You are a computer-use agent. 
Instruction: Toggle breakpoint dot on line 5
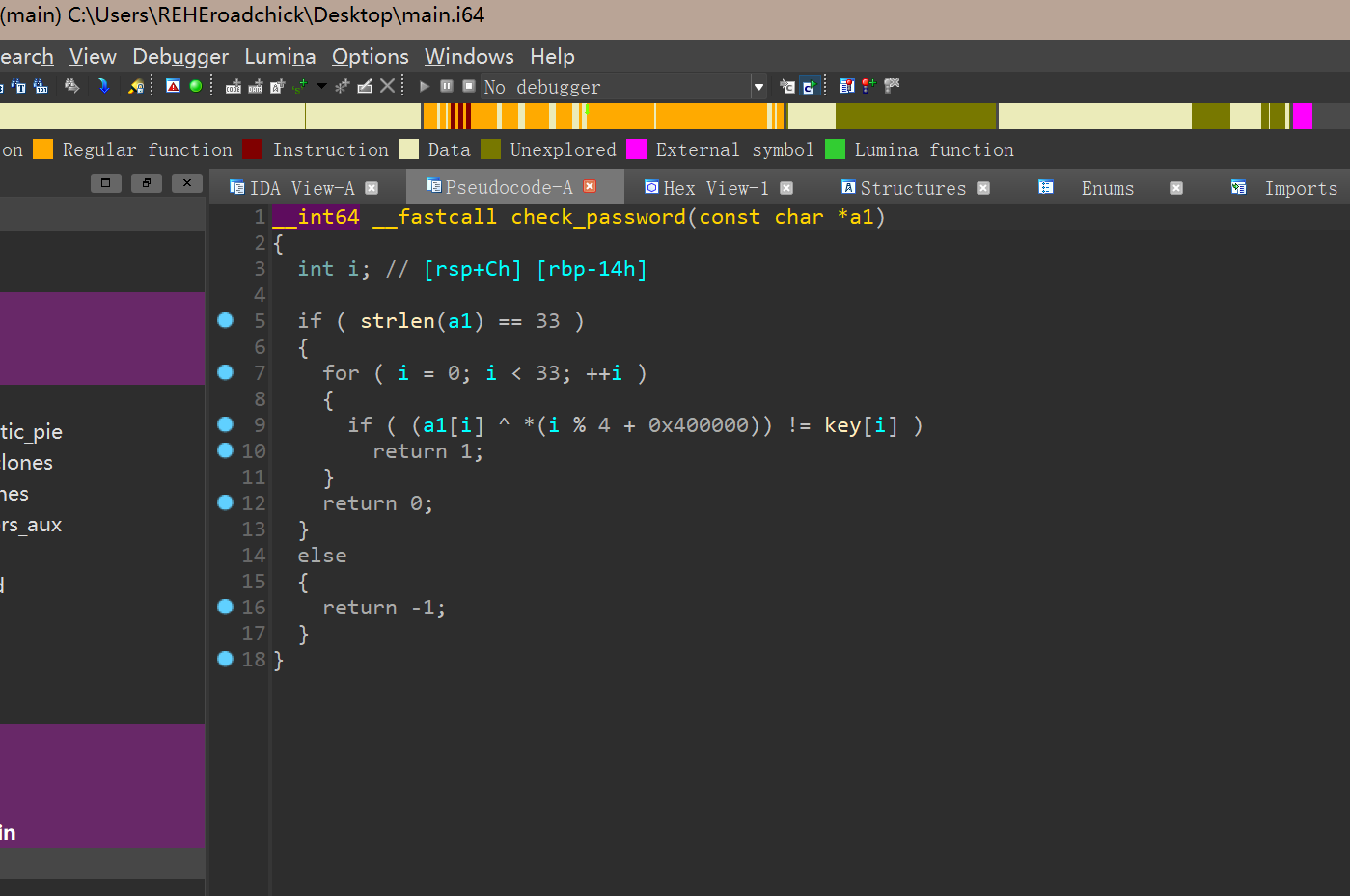226,320
